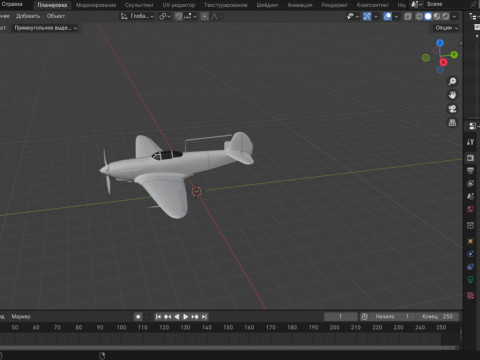
Task: Open the pivot point dropdown
Action: coord(165,16)
